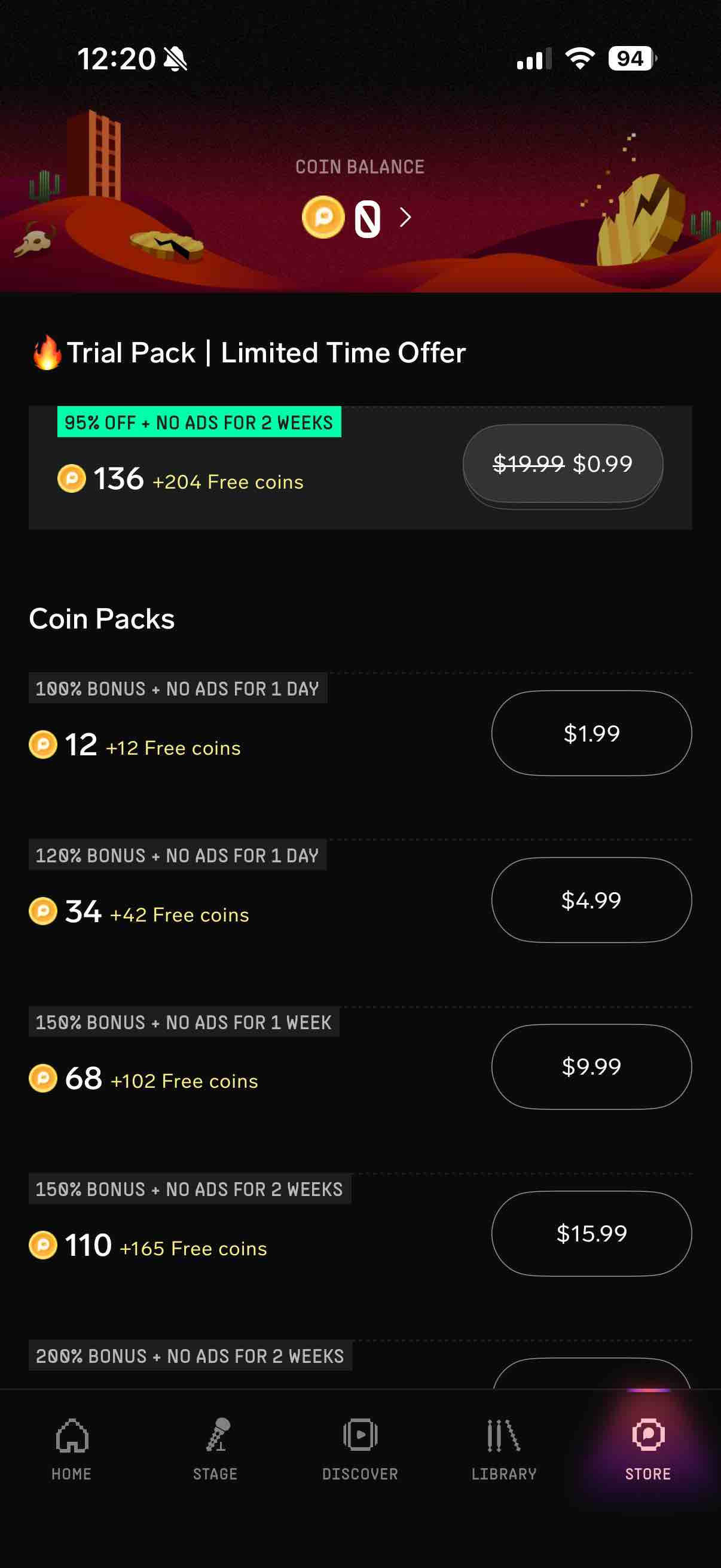Tap the battery indicator in status bar
Image resolution: width=721 pixels, height=1568 pixels.
pyautogui.click(x=632, y=59)
